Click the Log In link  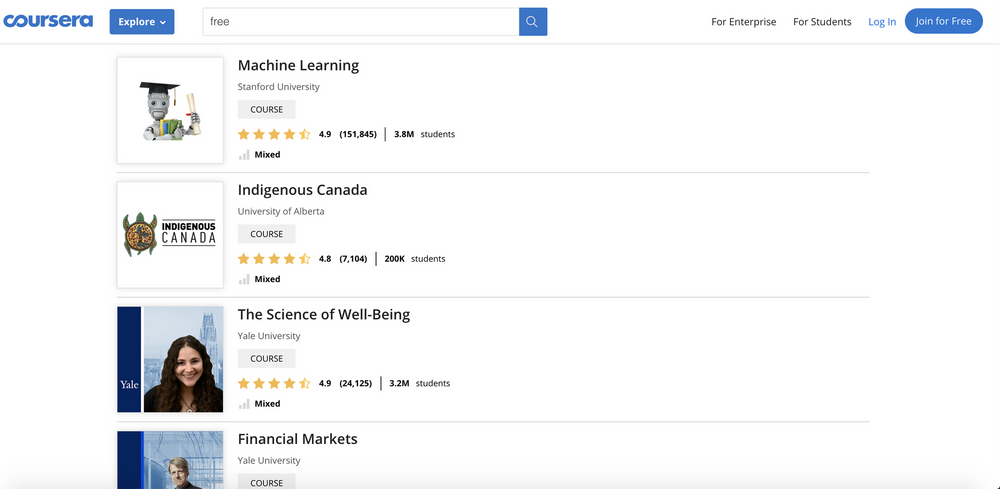coord(882,22)
